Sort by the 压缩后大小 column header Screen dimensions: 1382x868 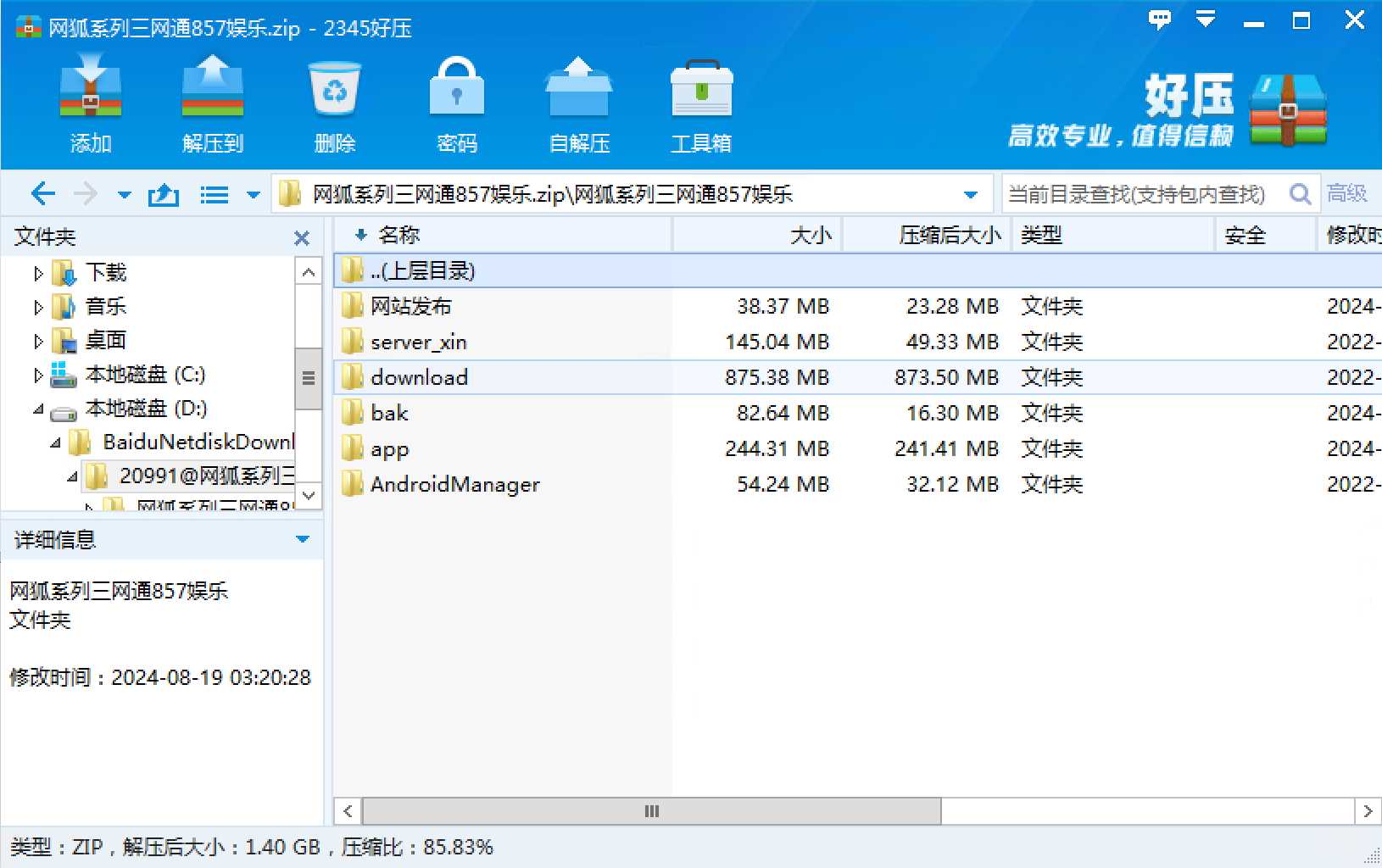coord(949,235)
